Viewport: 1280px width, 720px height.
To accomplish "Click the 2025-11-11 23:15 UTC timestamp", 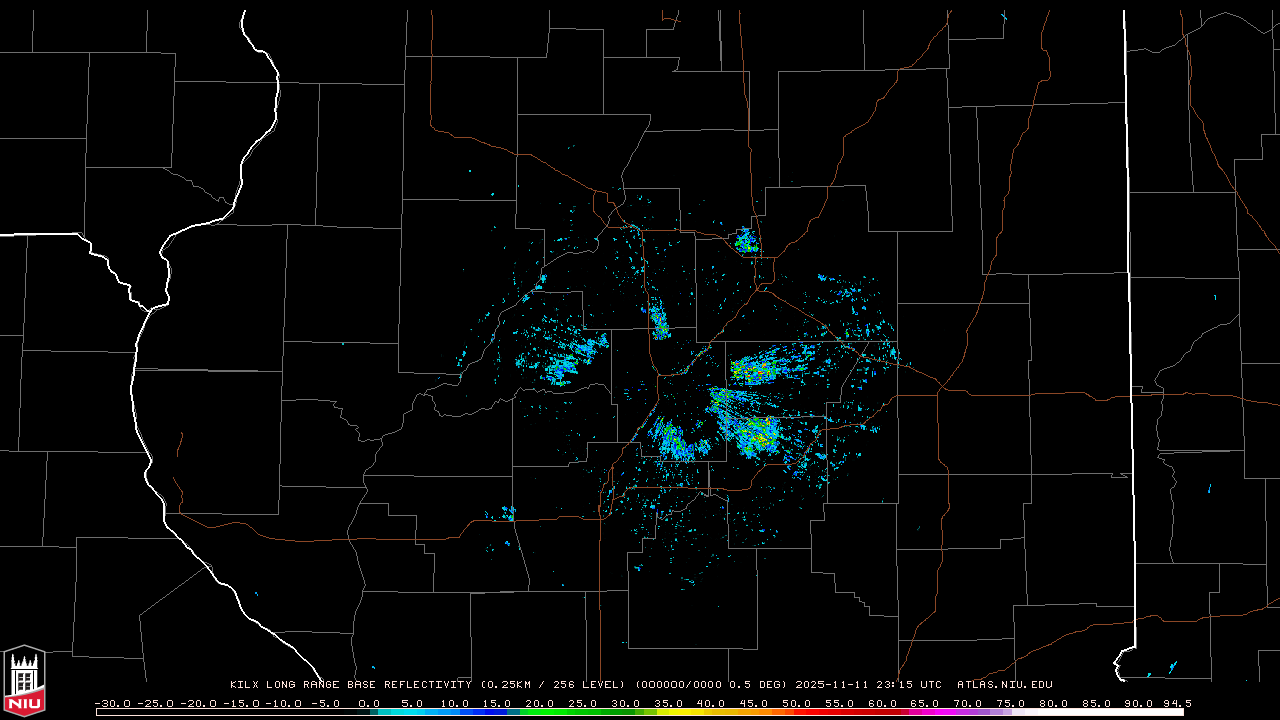I will click(868, 685).
